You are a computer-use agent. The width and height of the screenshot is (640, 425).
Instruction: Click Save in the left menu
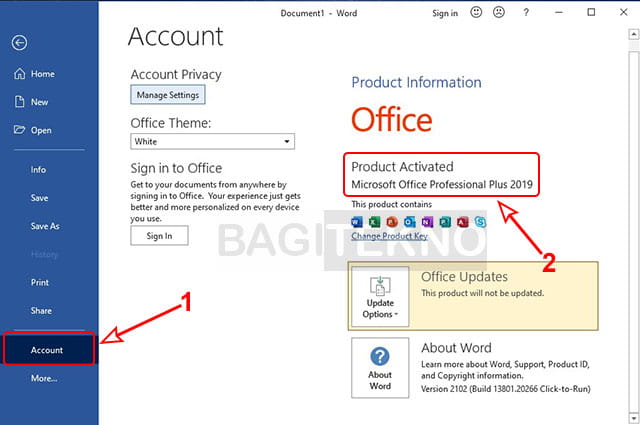click(x=39, y=198)
